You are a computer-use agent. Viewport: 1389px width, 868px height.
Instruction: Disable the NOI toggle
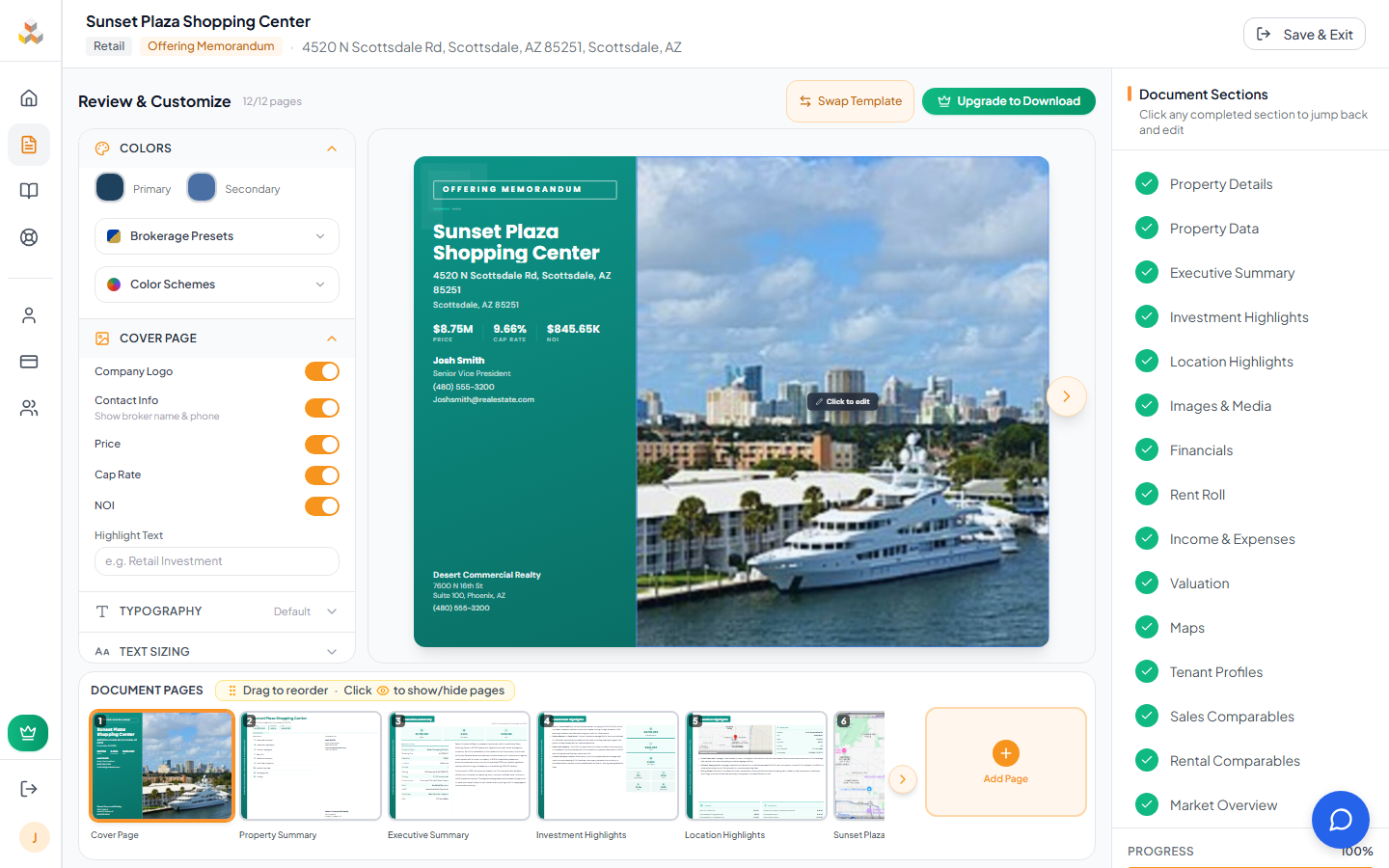click(x=321, y=506)
